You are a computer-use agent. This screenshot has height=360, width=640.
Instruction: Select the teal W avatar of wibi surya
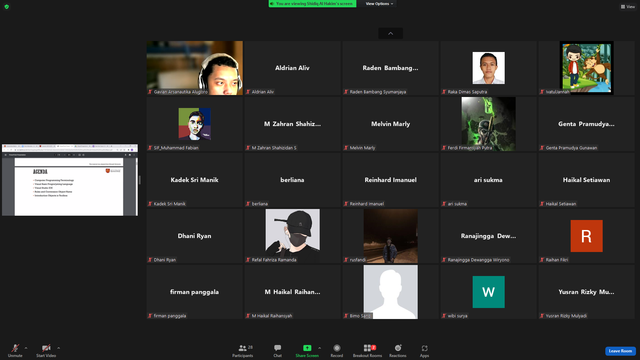tap(489, 292)
